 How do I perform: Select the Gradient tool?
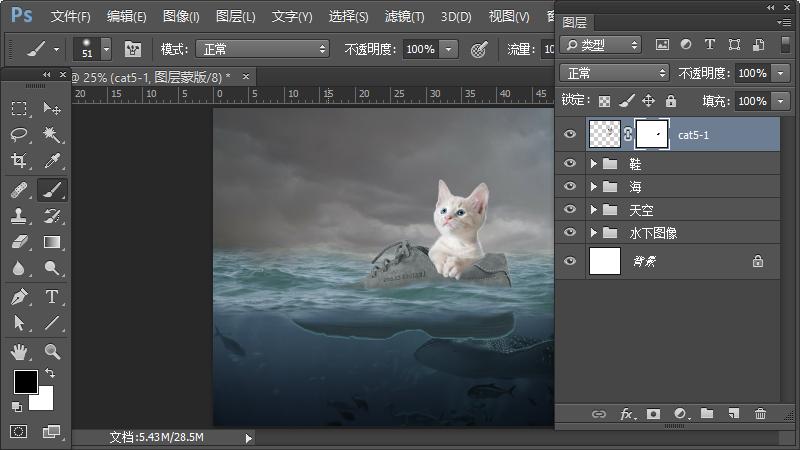click(52, 241)
